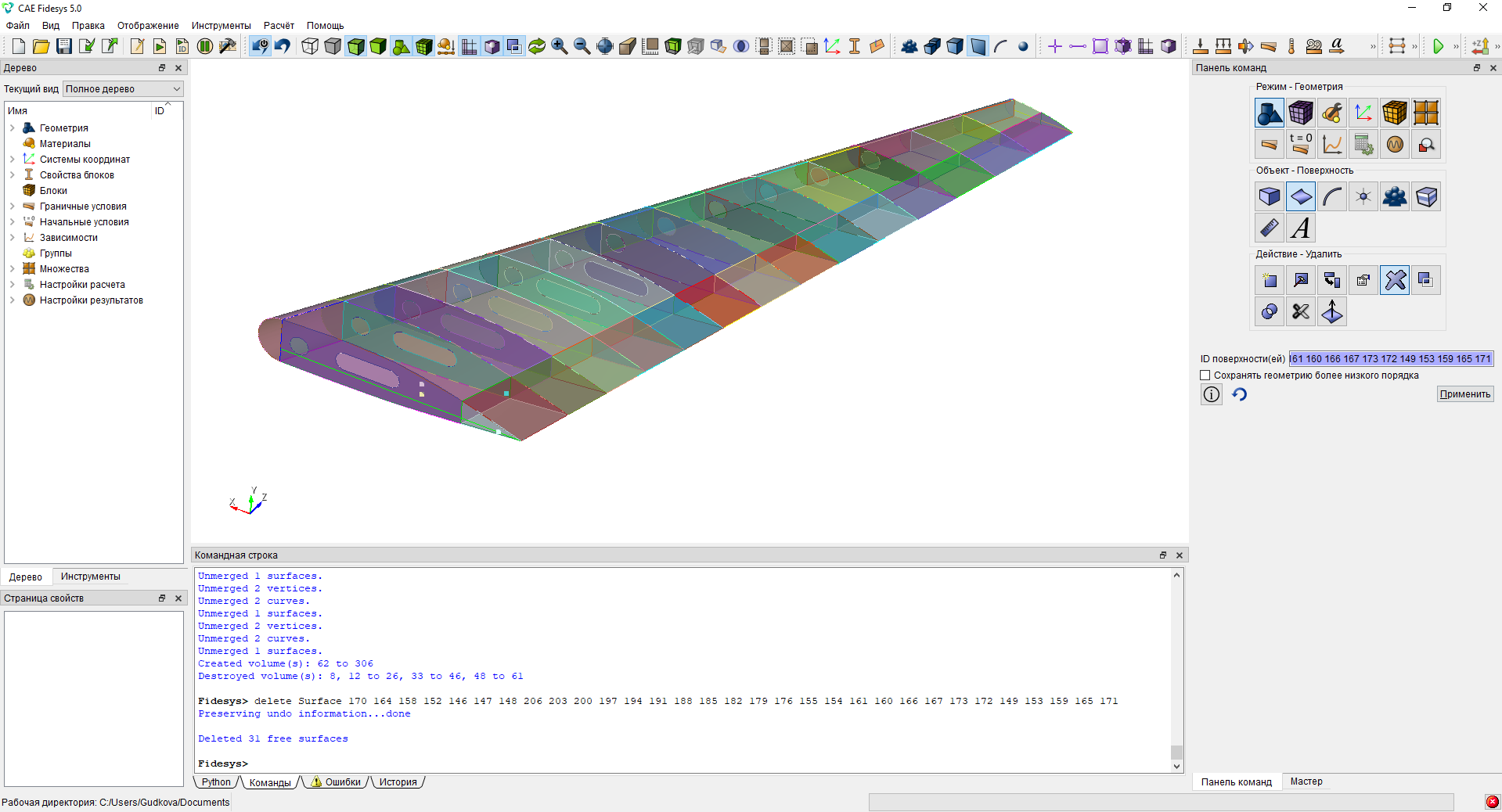Choose the scissors cut action icon
The image size is (1502, 812).
(1301, 311)
